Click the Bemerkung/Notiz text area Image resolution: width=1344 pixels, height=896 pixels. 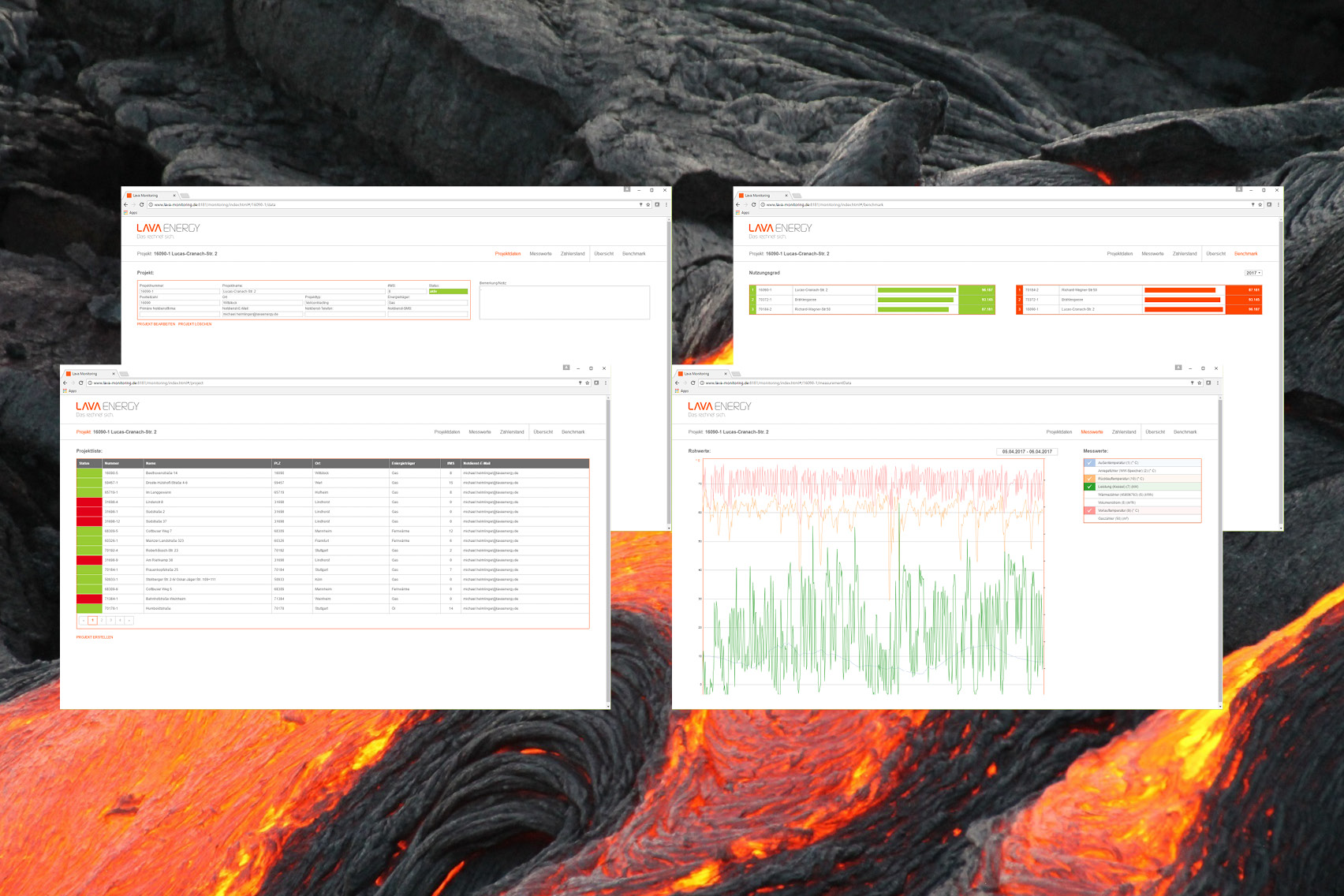564,303
